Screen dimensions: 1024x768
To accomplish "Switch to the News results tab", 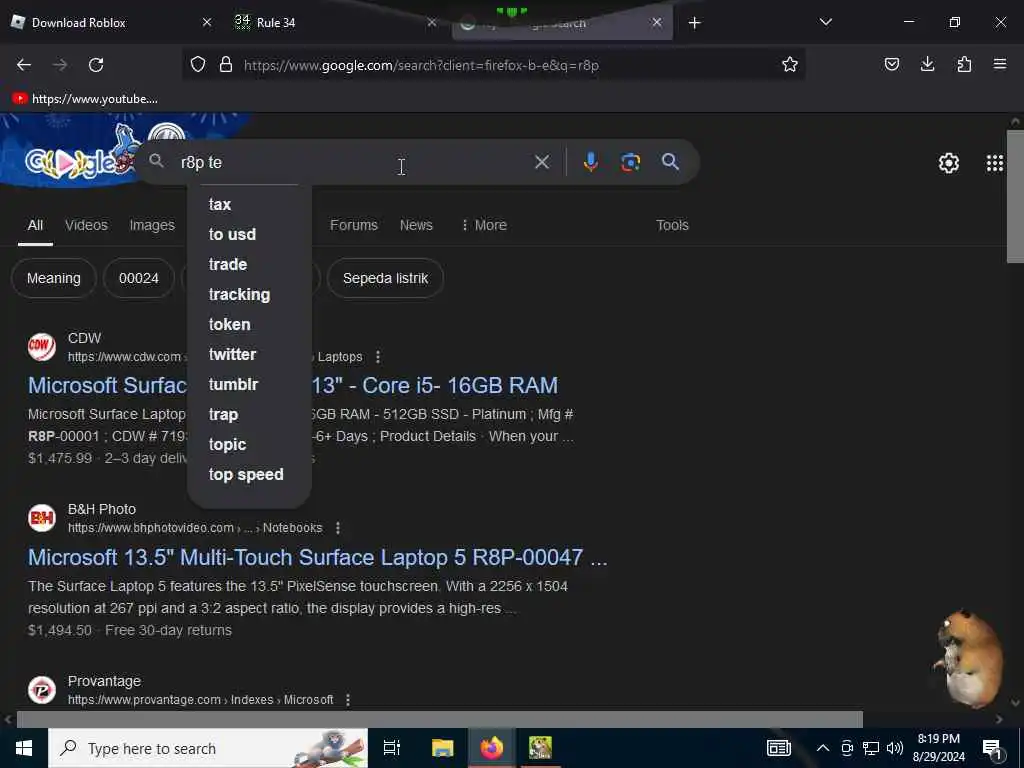I will [x=416, y=225].
